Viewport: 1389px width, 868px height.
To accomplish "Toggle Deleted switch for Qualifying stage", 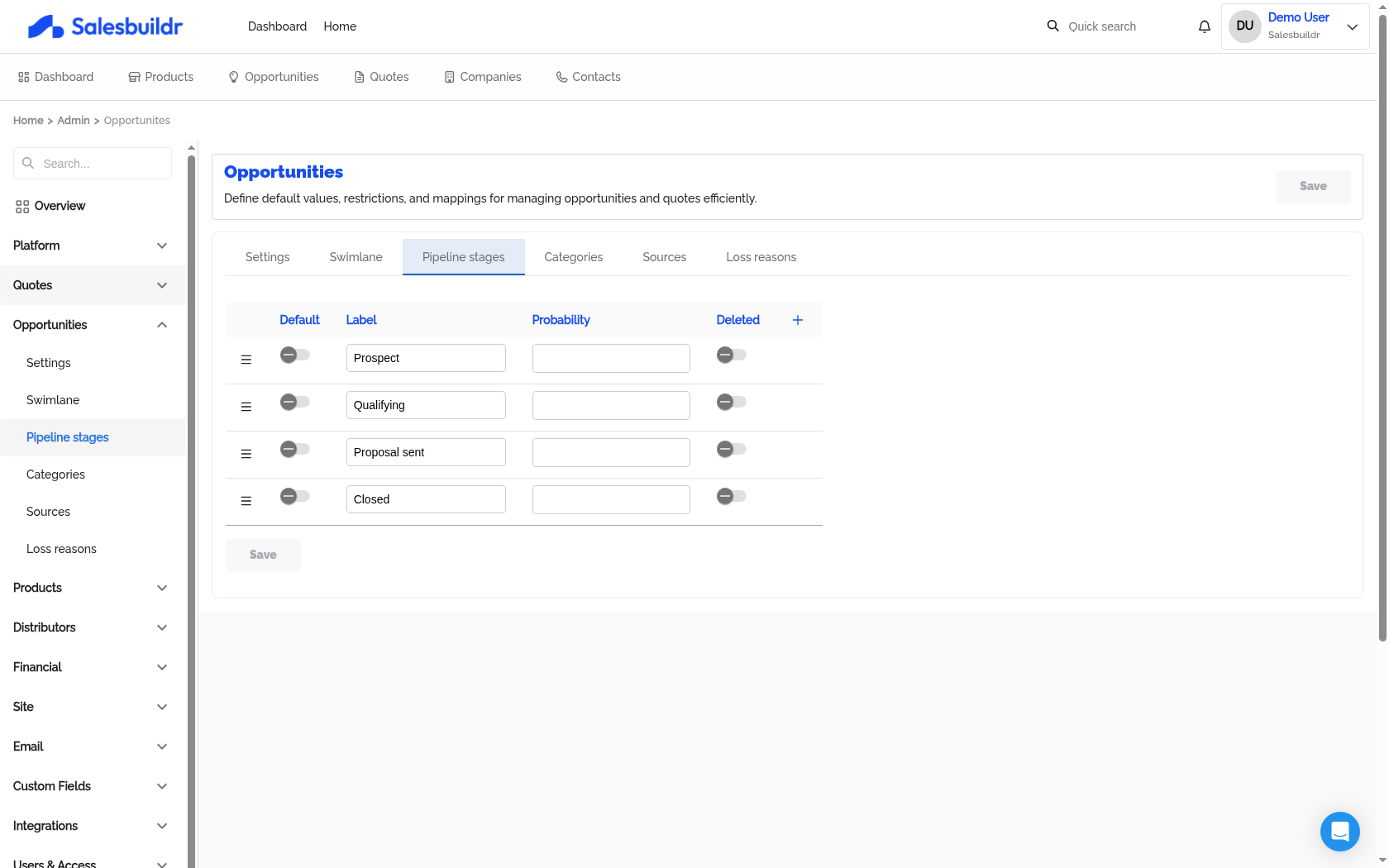I will 732,402.
